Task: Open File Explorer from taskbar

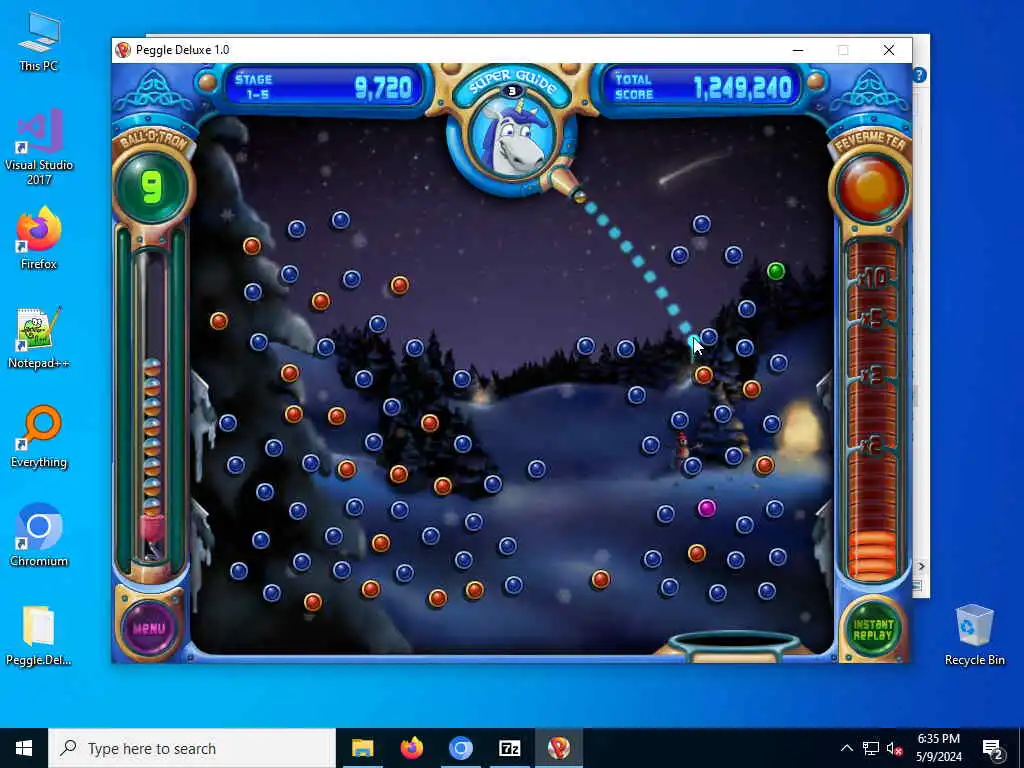Action: pyautogui.click(x=362, y=748)
